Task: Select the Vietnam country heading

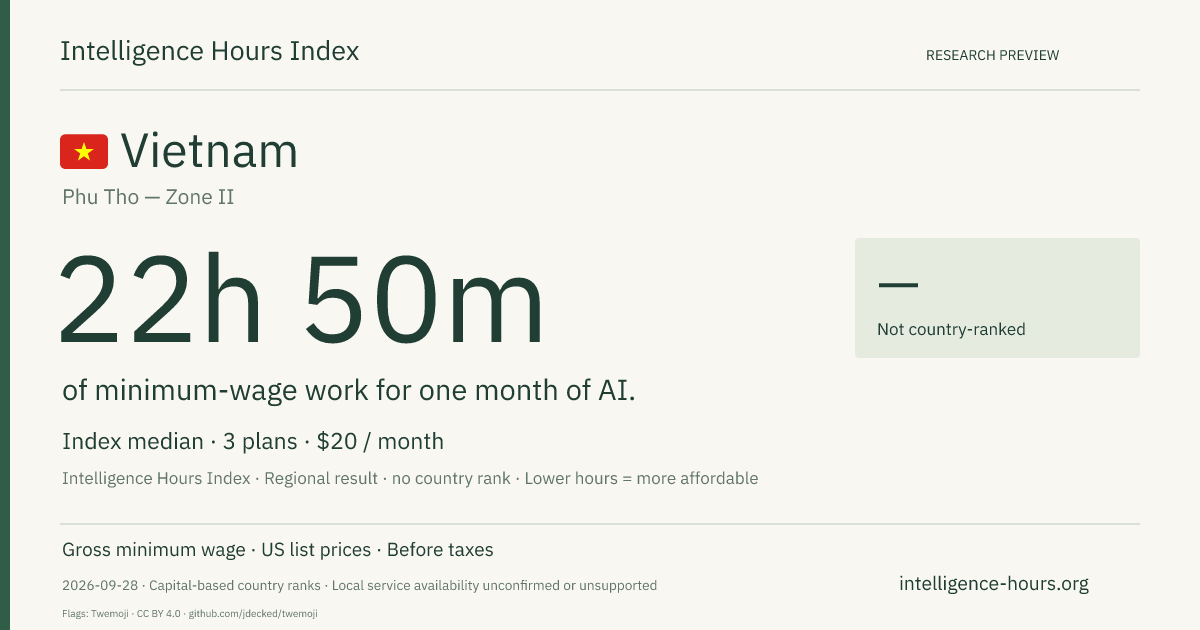Action: (x=209, y=151)
